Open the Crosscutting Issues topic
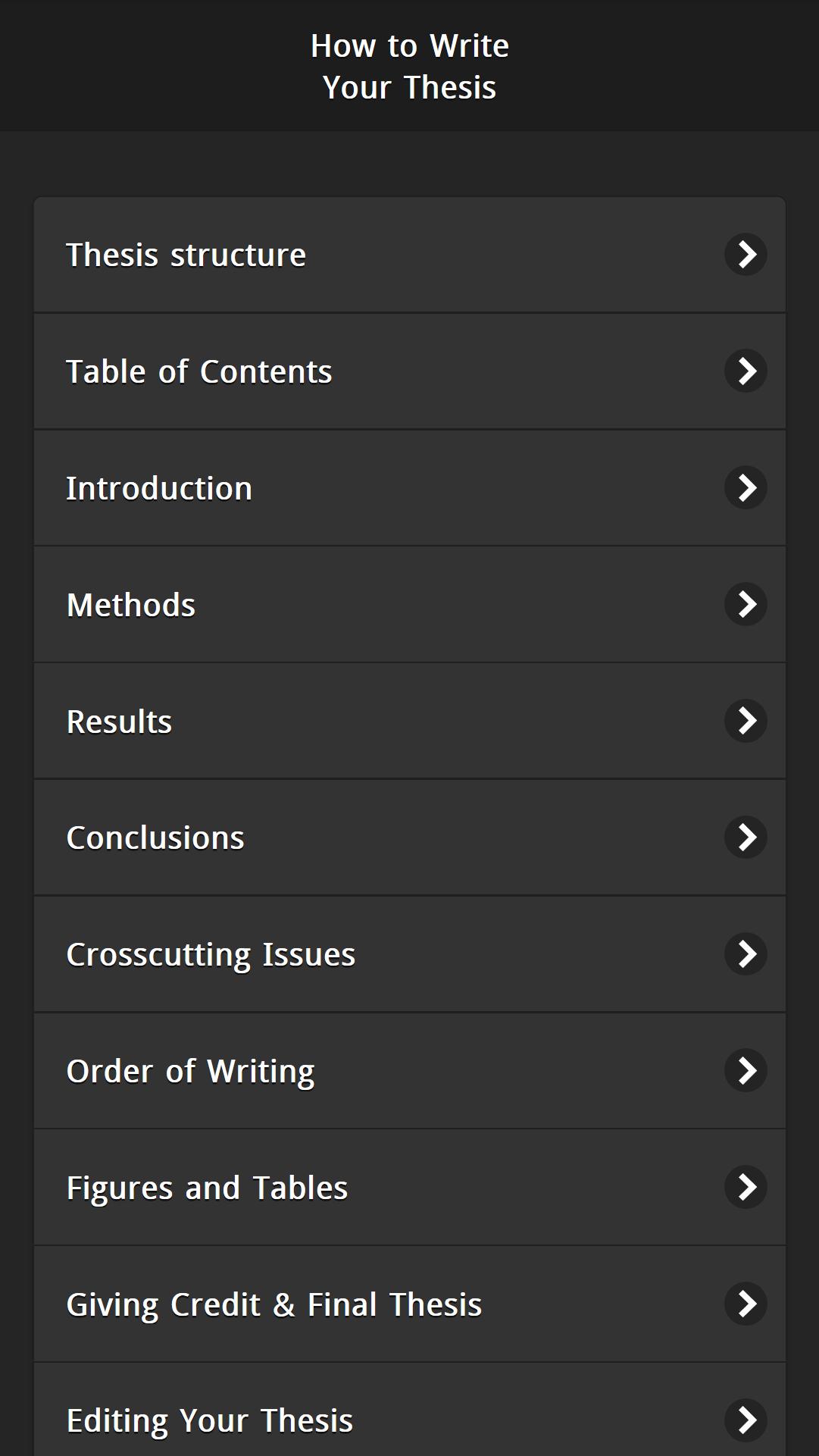Viewport: 819px width, 1456px height. point(410,954)
